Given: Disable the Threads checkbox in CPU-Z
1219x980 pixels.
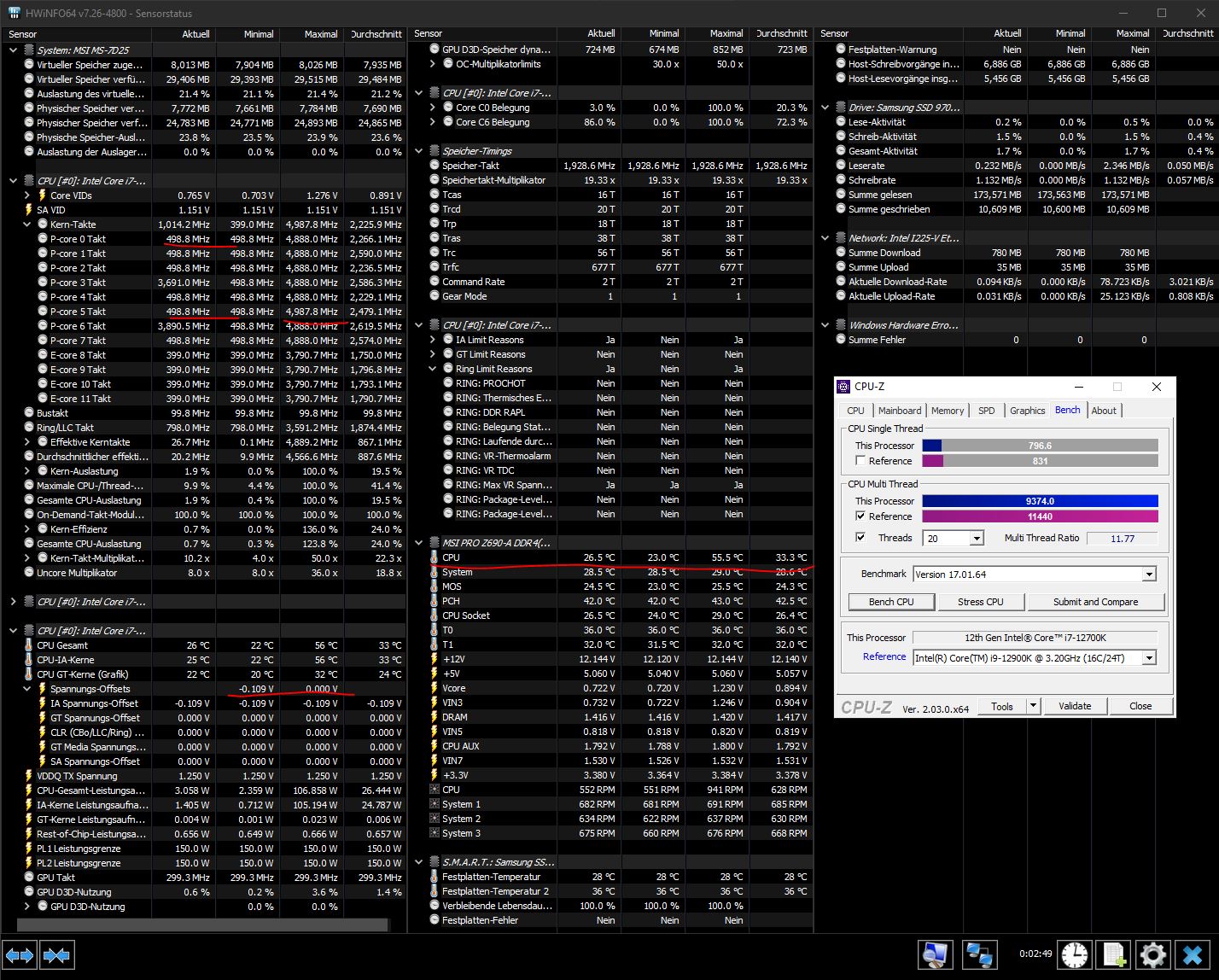Looking at the screenshot, I should pos(860,538).
